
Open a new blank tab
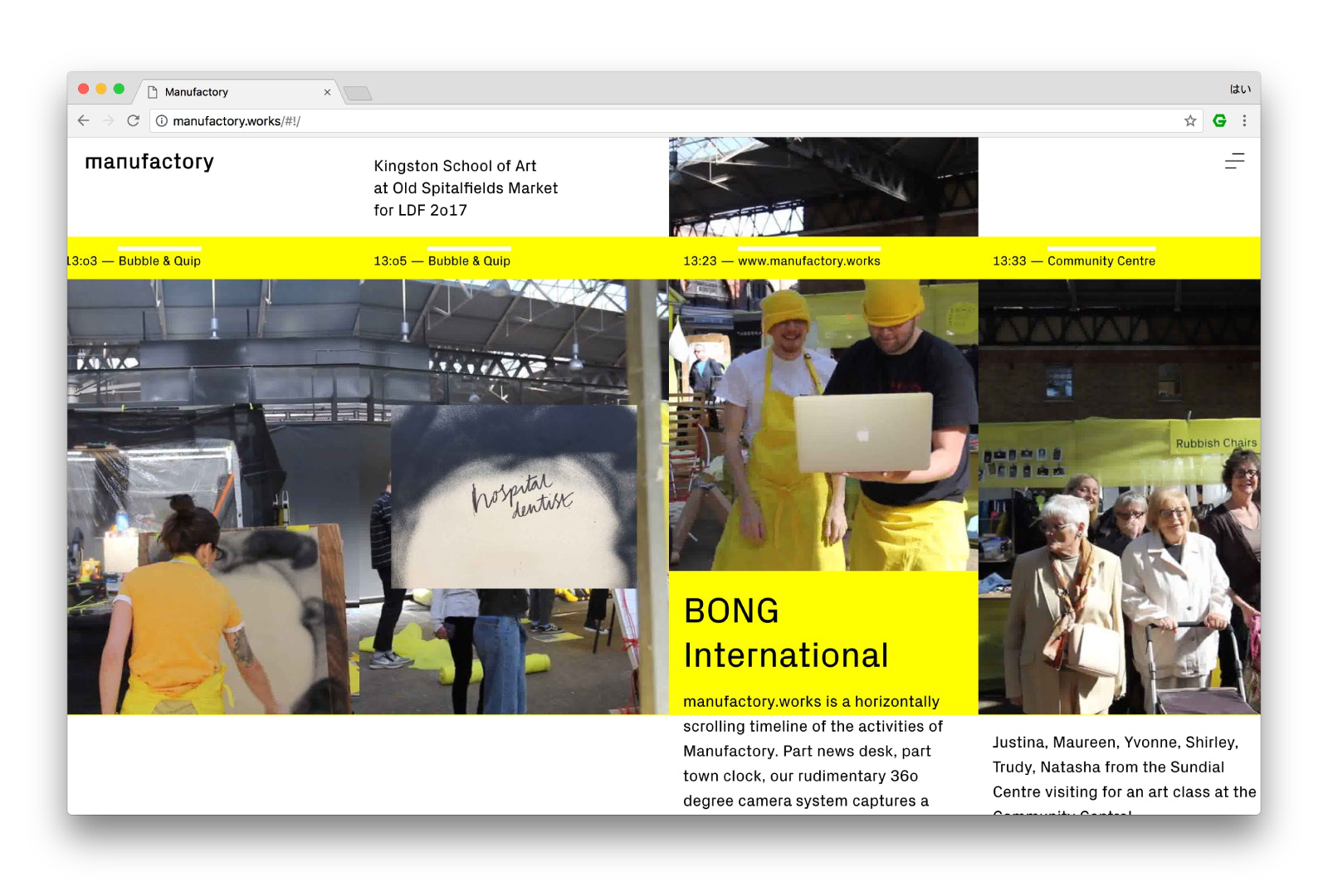tap(358, 93)
